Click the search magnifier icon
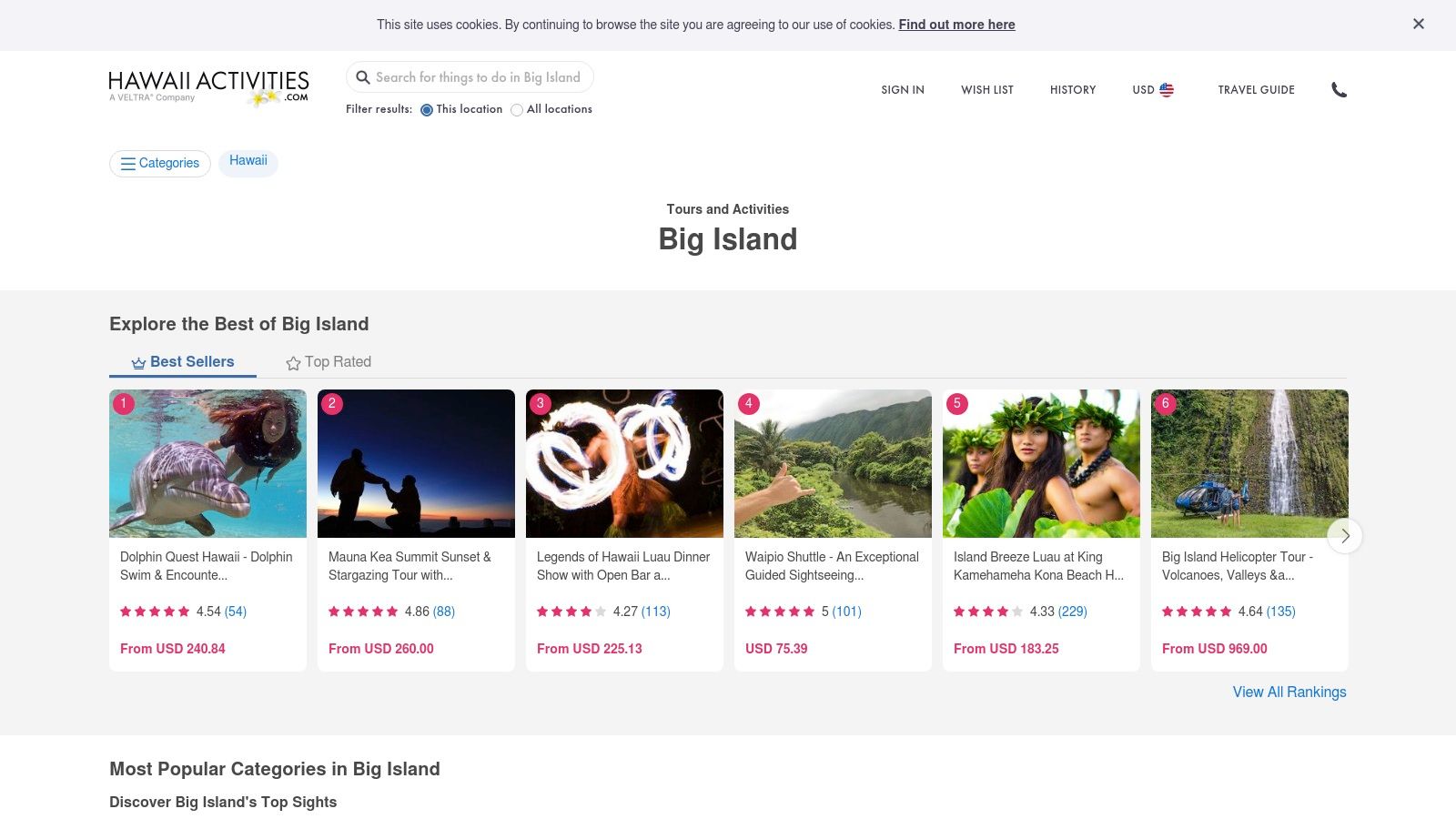 click(363, 77)
